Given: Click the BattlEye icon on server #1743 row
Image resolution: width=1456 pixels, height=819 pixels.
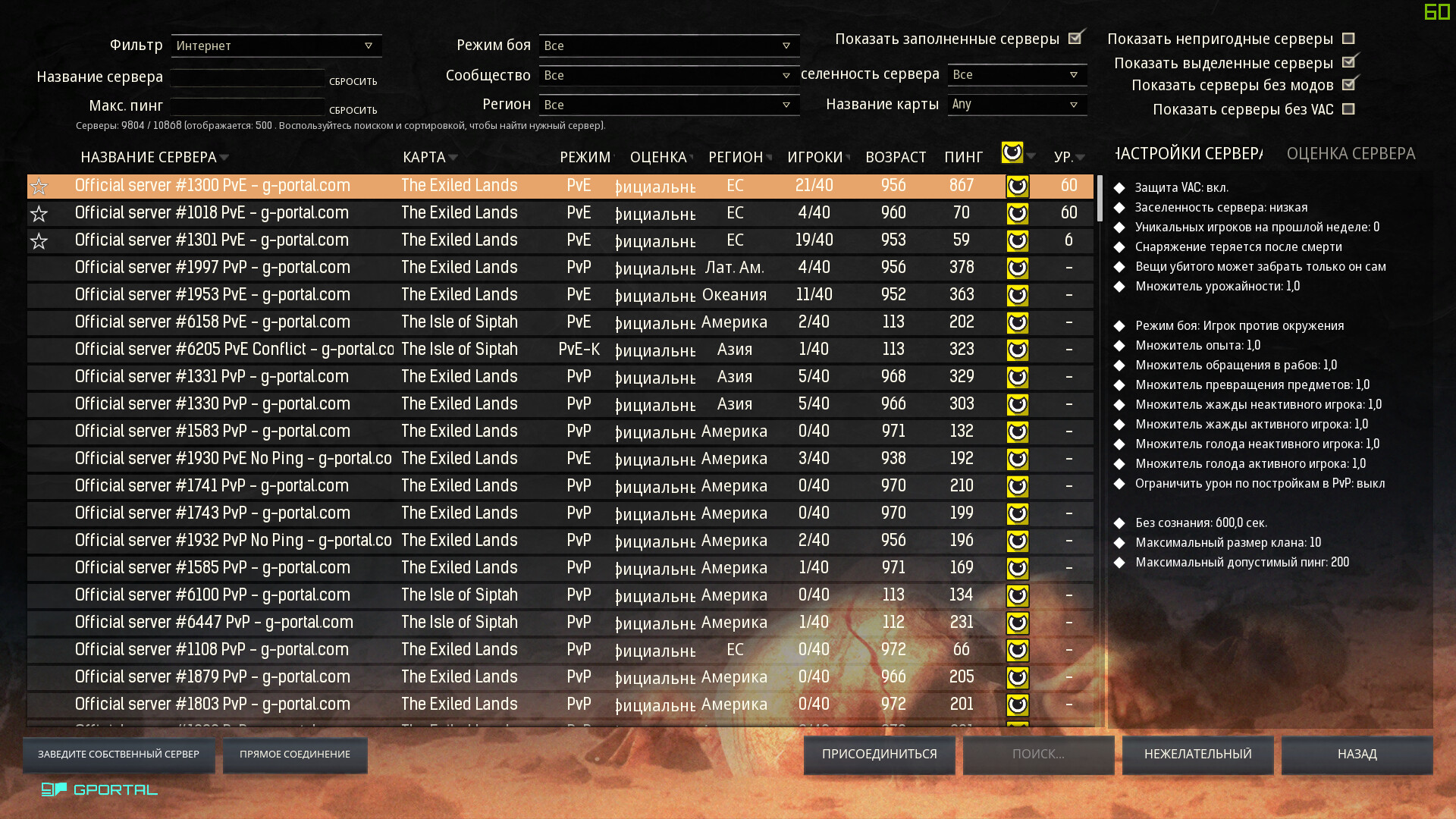Looking at the screenshot, I should (x=1018, y=514).
